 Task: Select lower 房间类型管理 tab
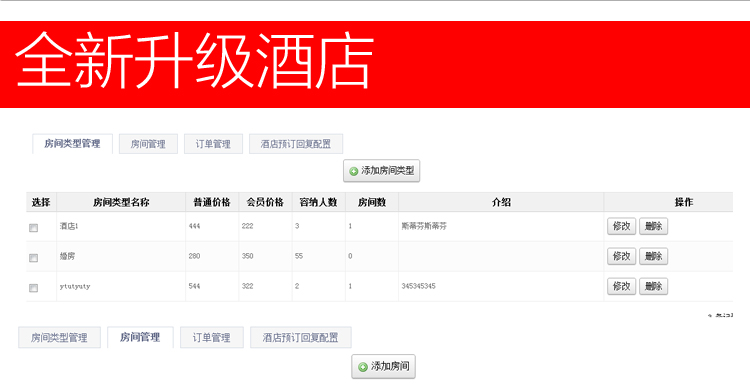tap(59, 338)
